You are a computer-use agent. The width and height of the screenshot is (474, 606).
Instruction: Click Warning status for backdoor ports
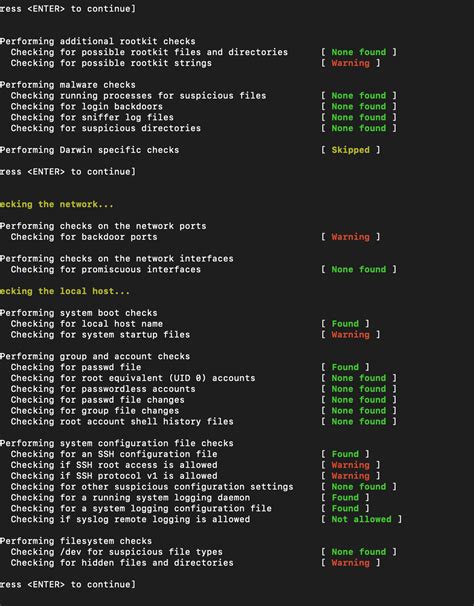(x=350, y=237)
